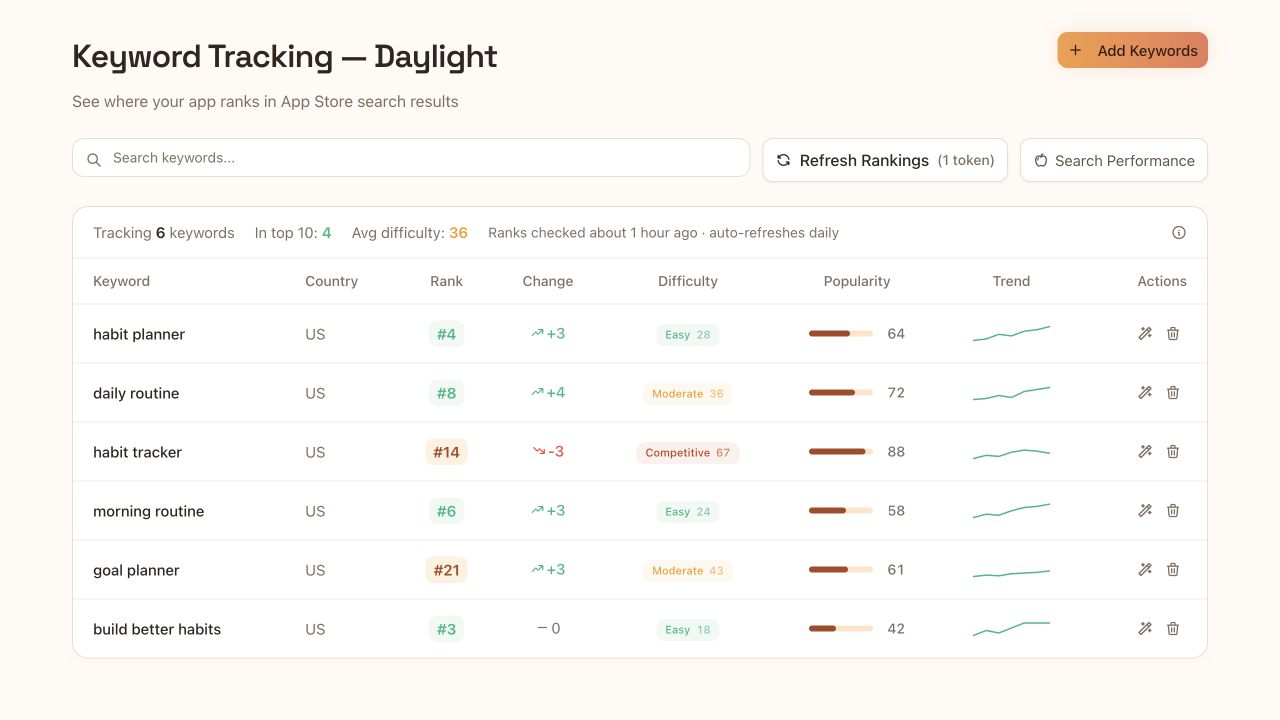Delete the daily routine keyword
This screenshot has height=720, width=1280.
click(1173, 393)
